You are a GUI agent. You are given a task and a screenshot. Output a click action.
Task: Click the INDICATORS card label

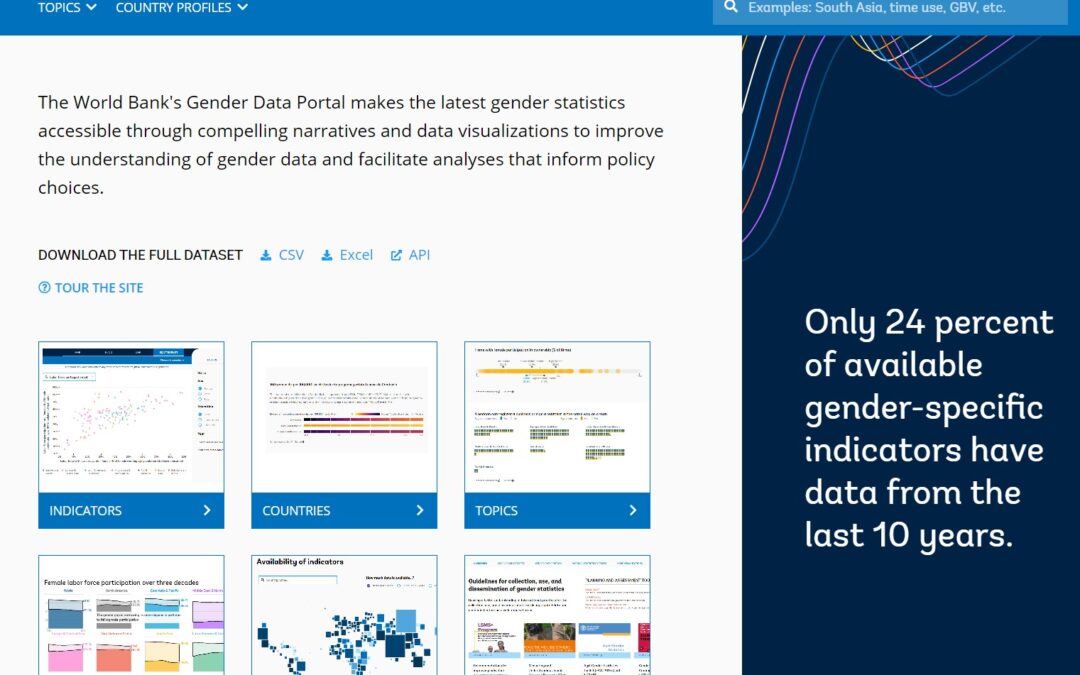tap(85, 510)
